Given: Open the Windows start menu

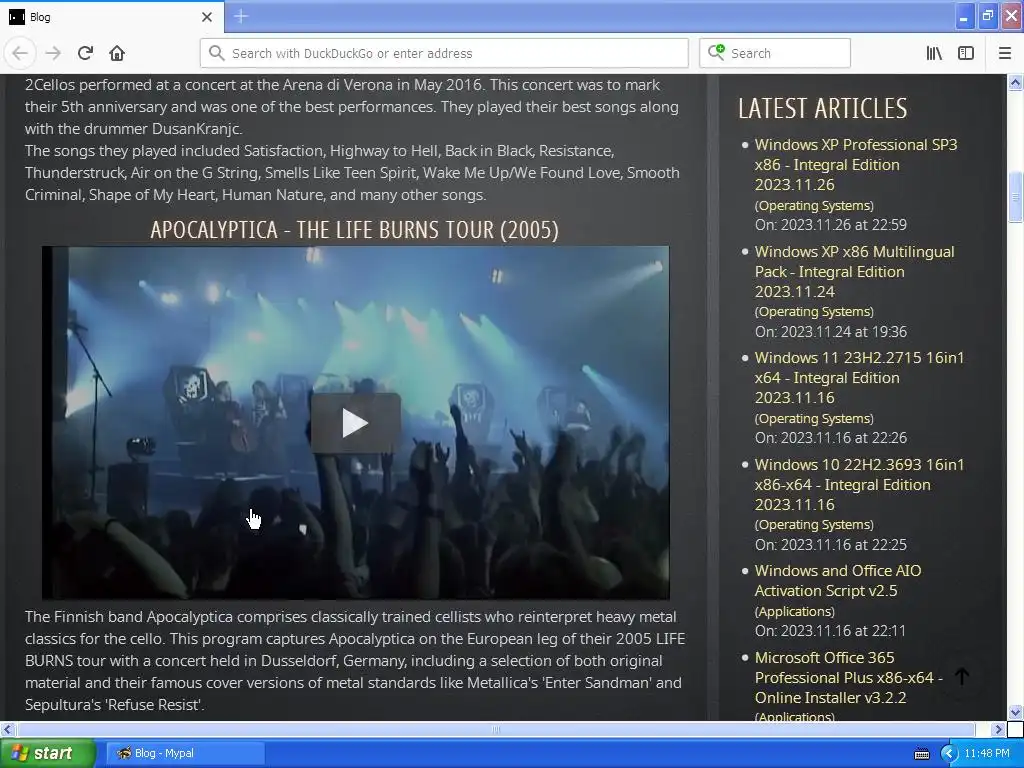Looking at the screenshot, I should click(47, 754).
